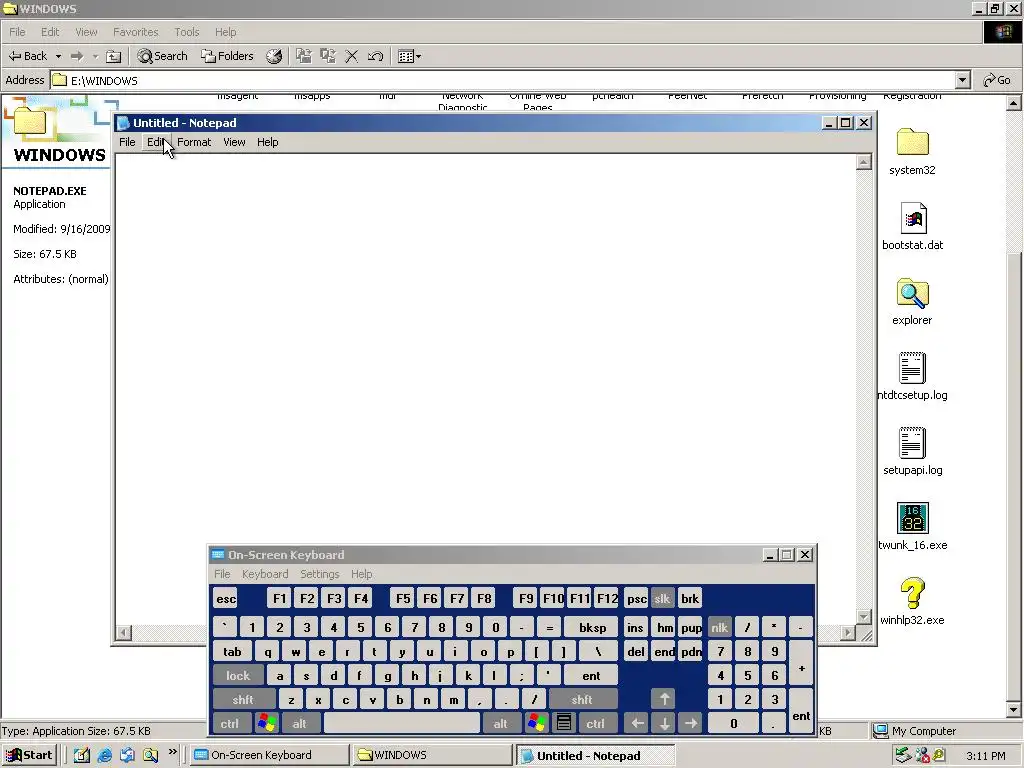This screenshot has height=768, width=1024.
Task: Open the History icon in Explorer toolbar
Action: (x=274, y=56)
